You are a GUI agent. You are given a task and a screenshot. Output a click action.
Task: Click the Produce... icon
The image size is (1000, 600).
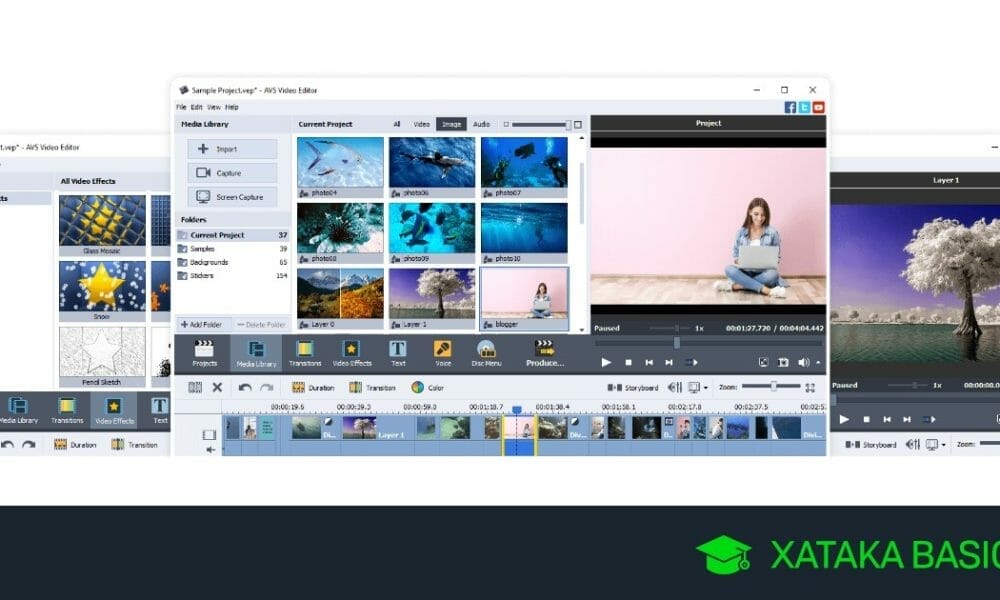coord(545,352)
